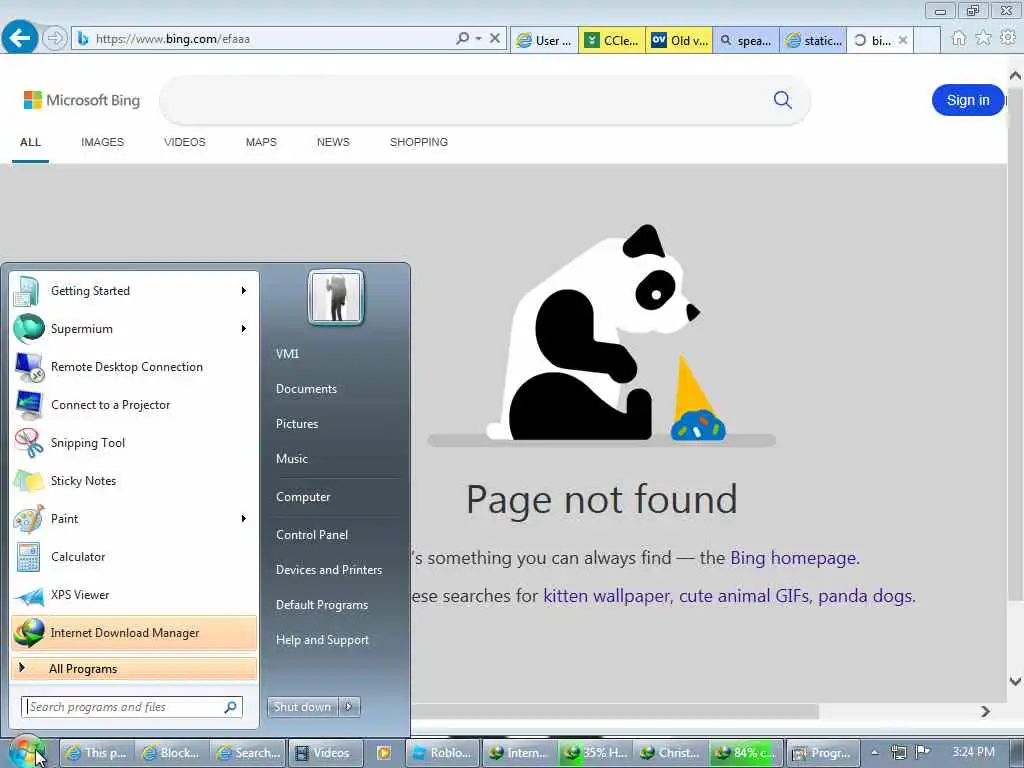Click the Microsoft Bing logo
1024x768 pixels.
(82, 100)
